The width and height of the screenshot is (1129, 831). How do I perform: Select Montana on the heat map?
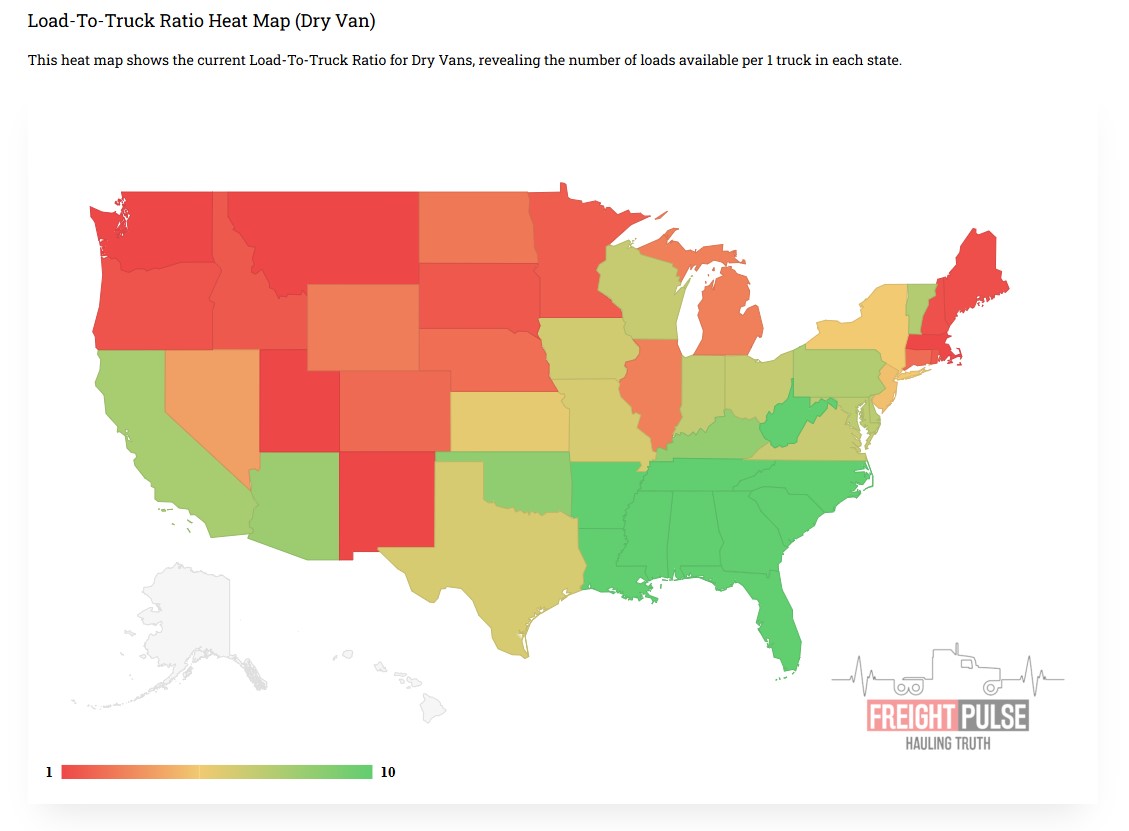coord(320,235)
